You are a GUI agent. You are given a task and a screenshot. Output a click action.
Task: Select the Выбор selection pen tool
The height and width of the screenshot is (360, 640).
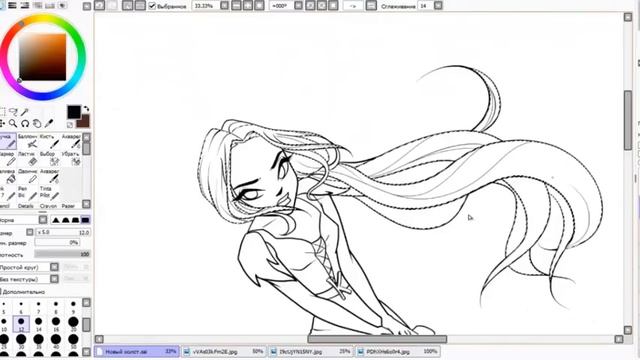coord(50,158)
